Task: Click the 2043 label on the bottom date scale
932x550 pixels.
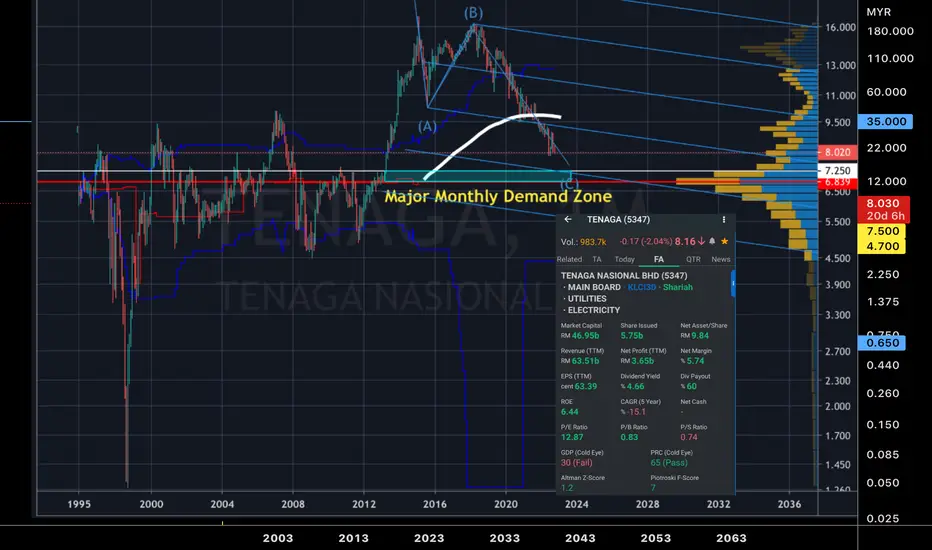Action: pos(580,538)
